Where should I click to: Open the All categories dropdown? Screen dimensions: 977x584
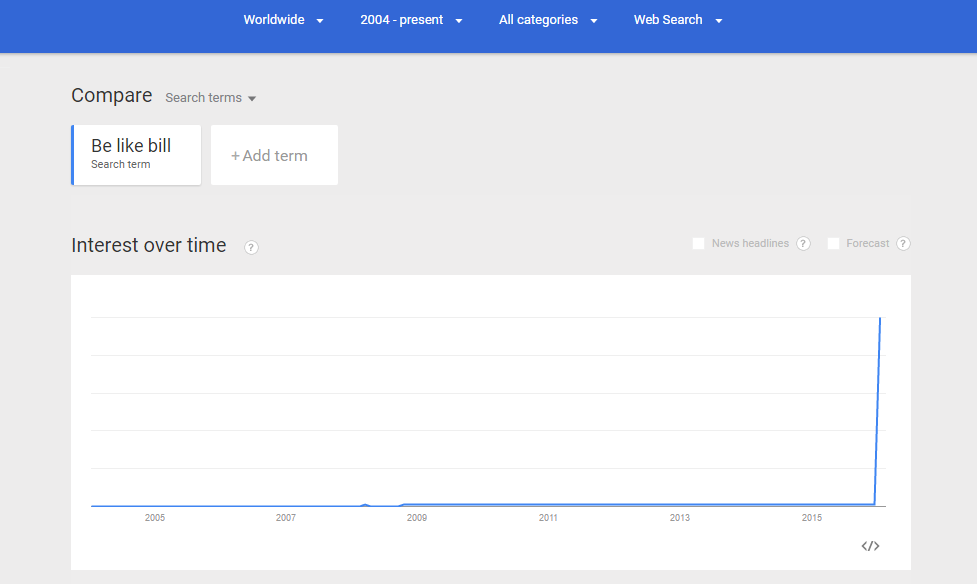pos(548,20)
